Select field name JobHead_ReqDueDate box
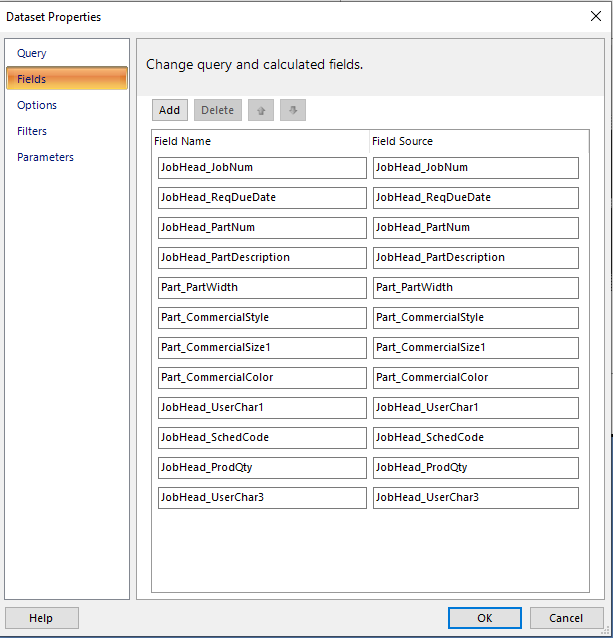 click(262, 198)
